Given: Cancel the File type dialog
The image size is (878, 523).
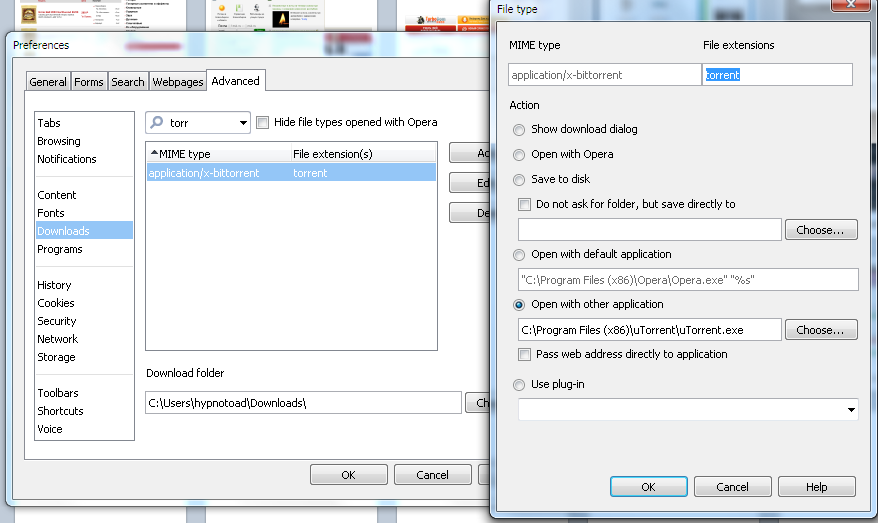Looking at the screenshot, I should 732,487.
